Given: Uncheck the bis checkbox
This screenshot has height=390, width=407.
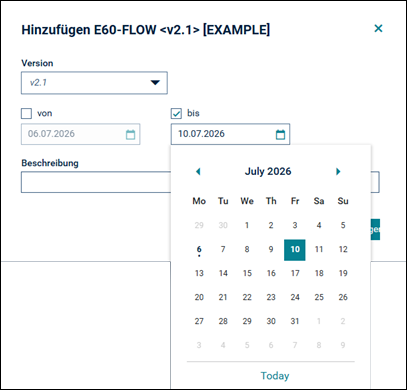Looking at the screenshot, I should tap(176, 113).
